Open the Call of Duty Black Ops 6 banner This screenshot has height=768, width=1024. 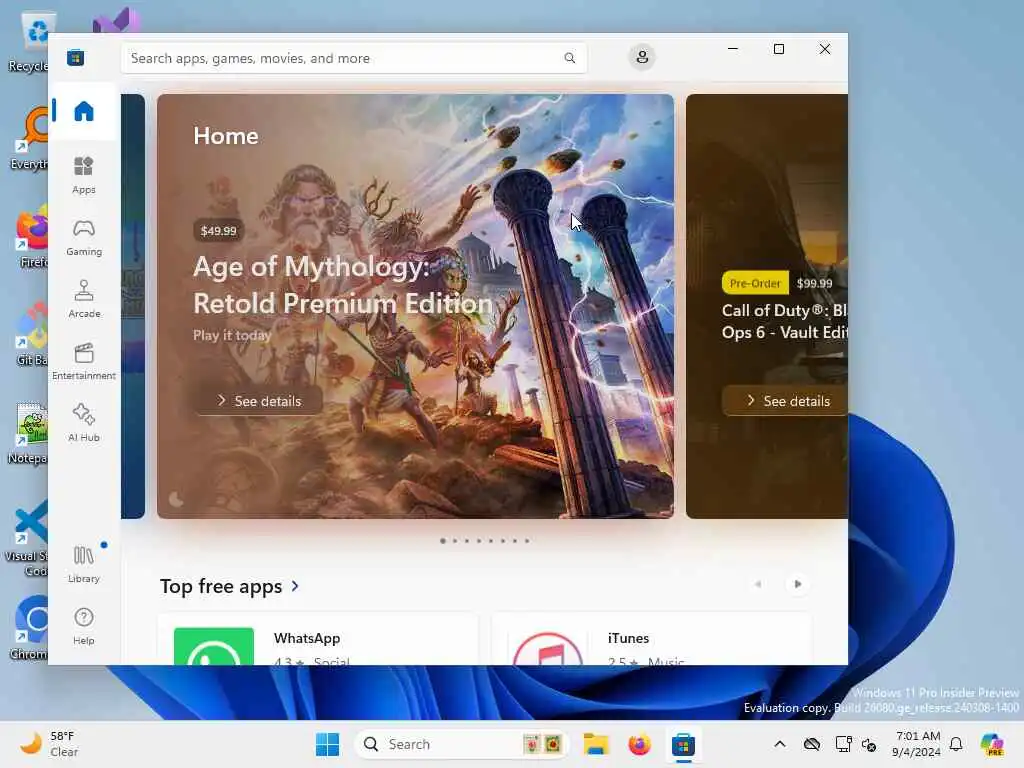pos(767,306)
